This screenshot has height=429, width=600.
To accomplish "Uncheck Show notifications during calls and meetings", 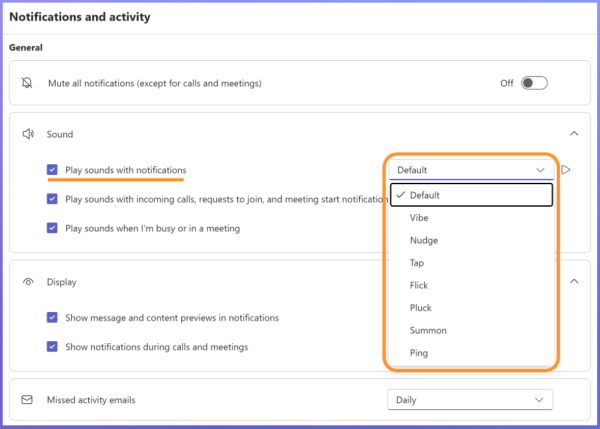I will click(52, 346).
